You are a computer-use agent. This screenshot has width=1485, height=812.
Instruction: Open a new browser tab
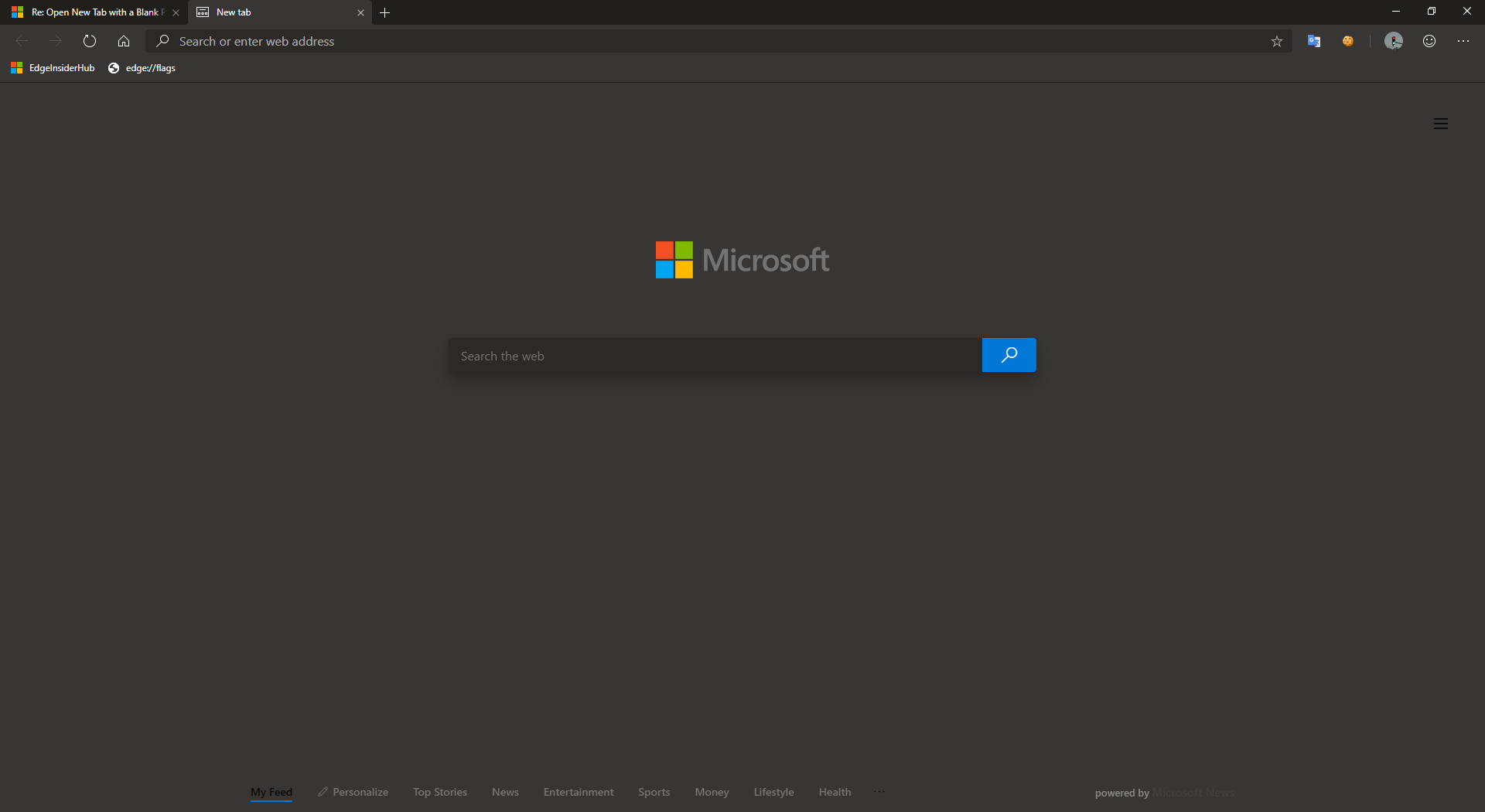[x=385, y=12]
